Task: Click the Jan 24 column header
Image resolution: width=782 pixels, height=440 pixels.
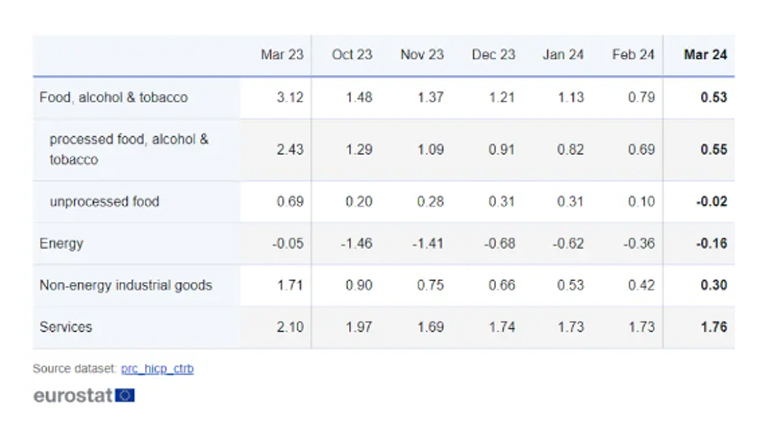Action: coord(563,55)
